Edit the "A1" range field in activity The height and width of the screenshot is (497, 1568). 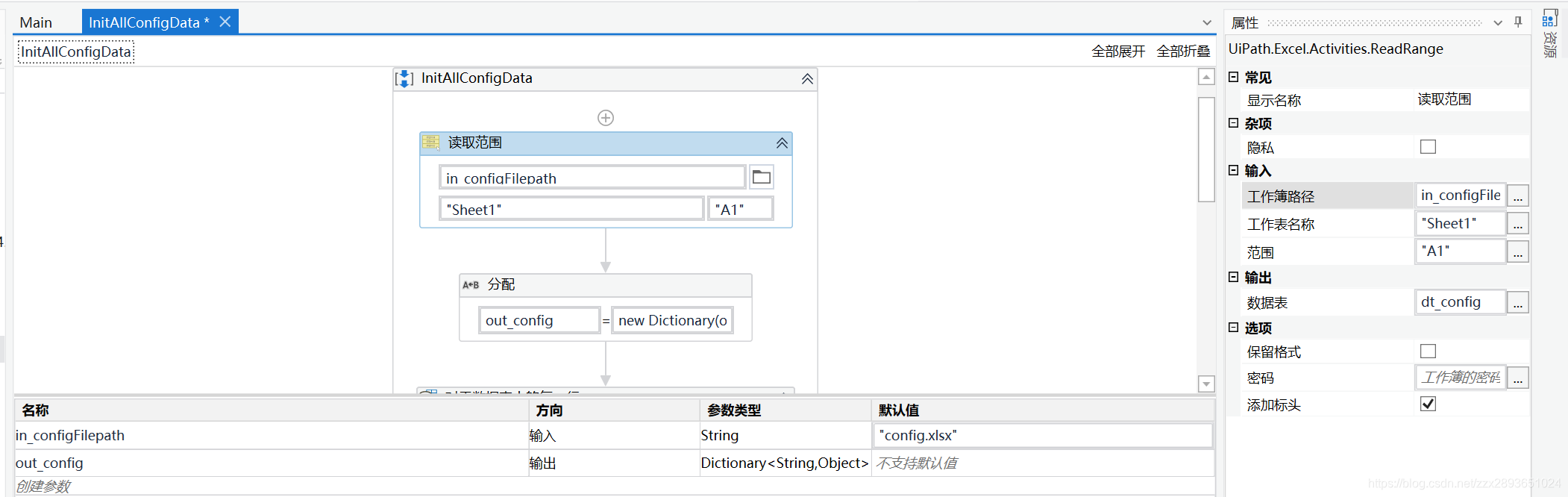point(740,209)
